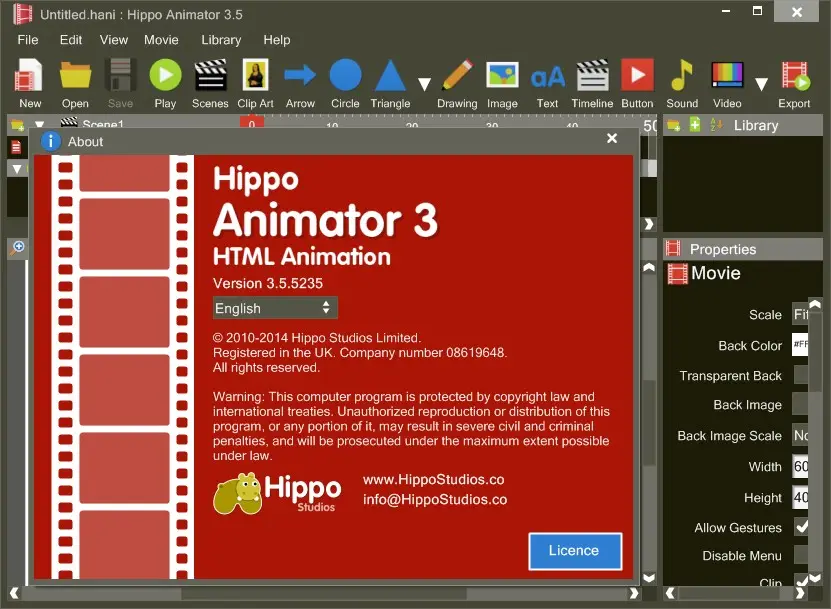Click green add item icon in Library
The width and height of the screenshot is (831, 609).
[x=695, y=125]
